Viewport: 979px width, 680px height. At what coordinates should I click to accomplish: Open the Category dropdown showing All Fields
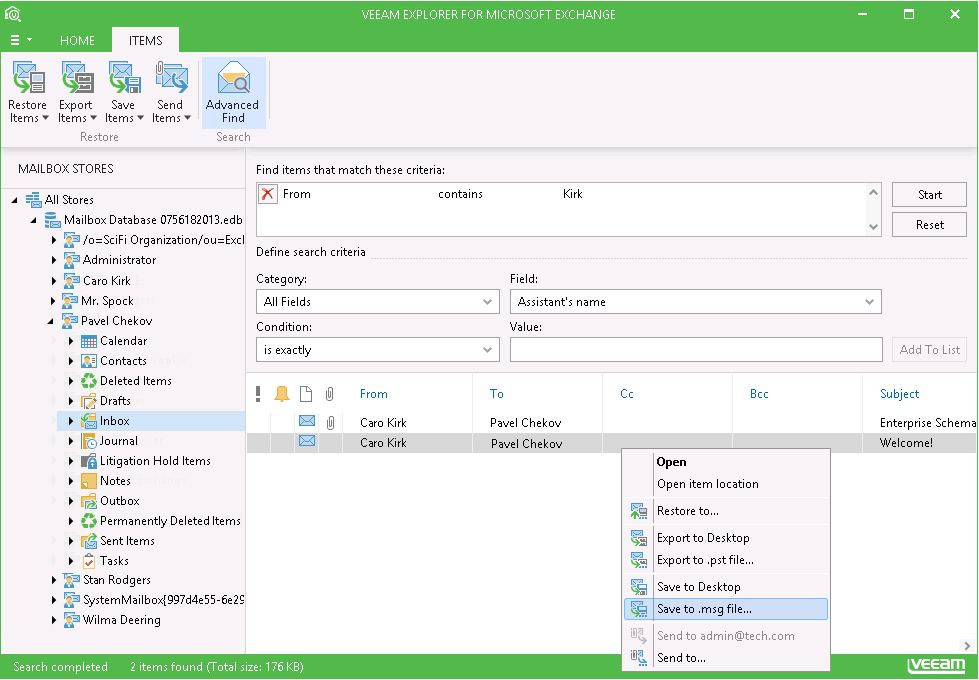377,302
